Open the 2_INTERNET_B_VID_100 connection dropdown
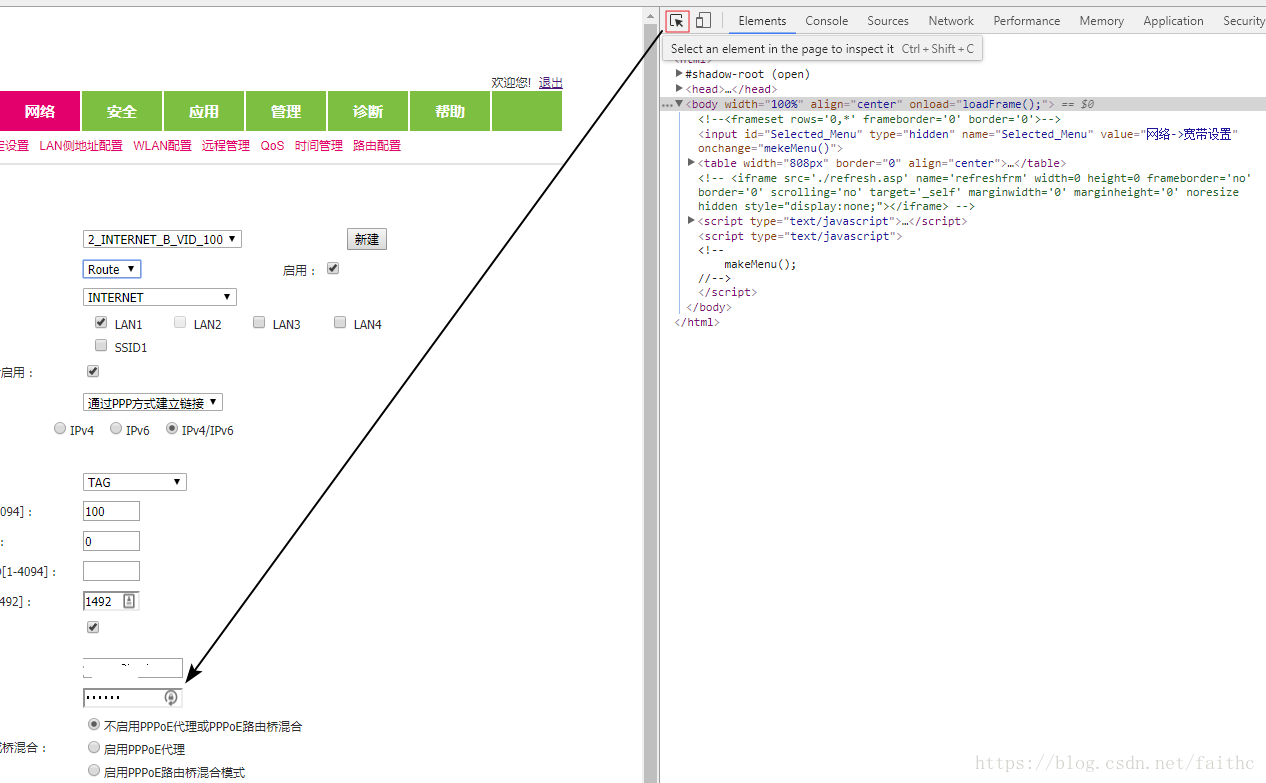 pyautogui.click(x=162, y=239)
